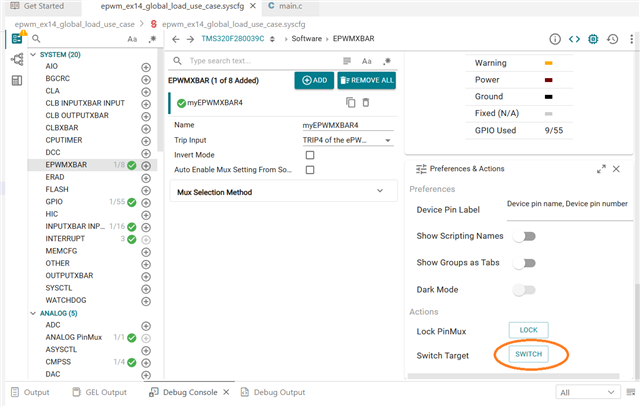
Task: Show the info icon panel
Action: point(555,39)
